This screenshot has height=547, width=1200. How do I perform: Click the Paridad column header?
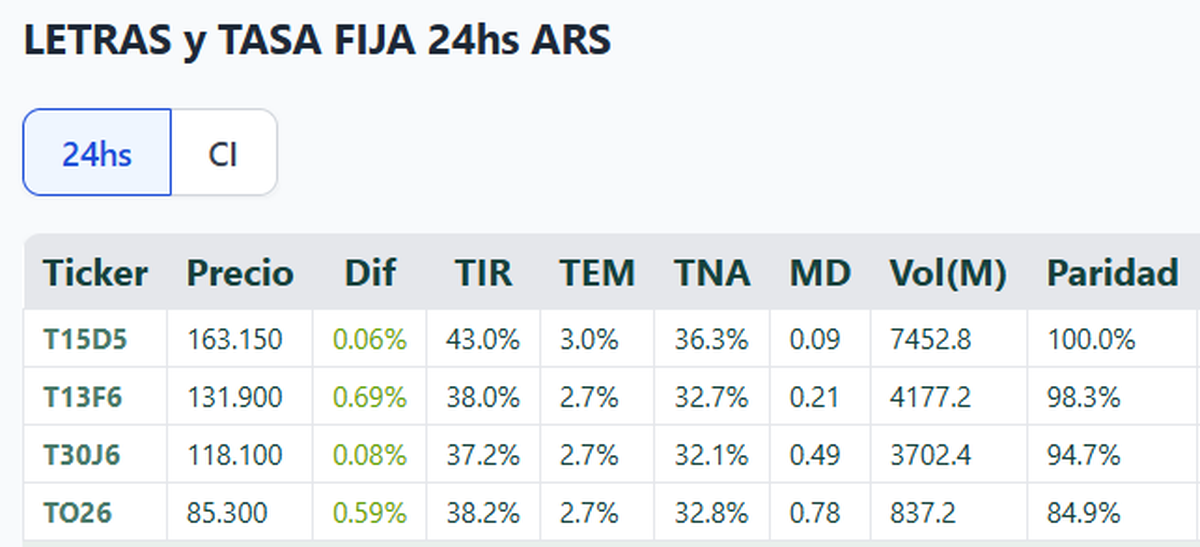click(x=1112, y=273)
